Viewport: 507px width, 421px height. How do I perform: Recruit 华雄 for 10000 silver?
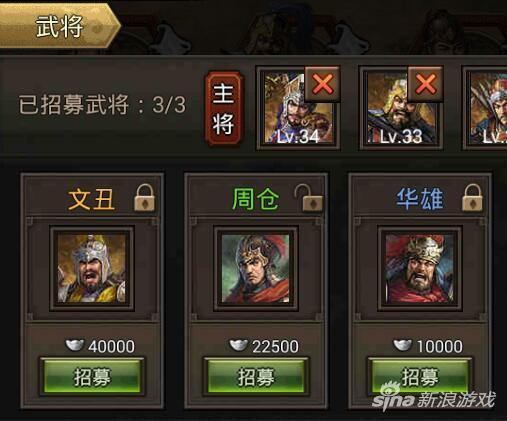tap(419, 377)
